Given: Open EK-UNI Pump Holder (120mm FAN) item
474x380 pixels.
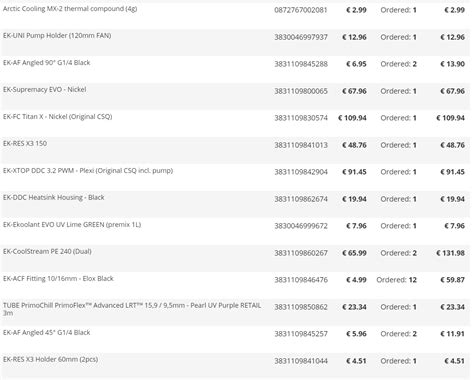Looking at the screenshot, I should tap(57, 35).
